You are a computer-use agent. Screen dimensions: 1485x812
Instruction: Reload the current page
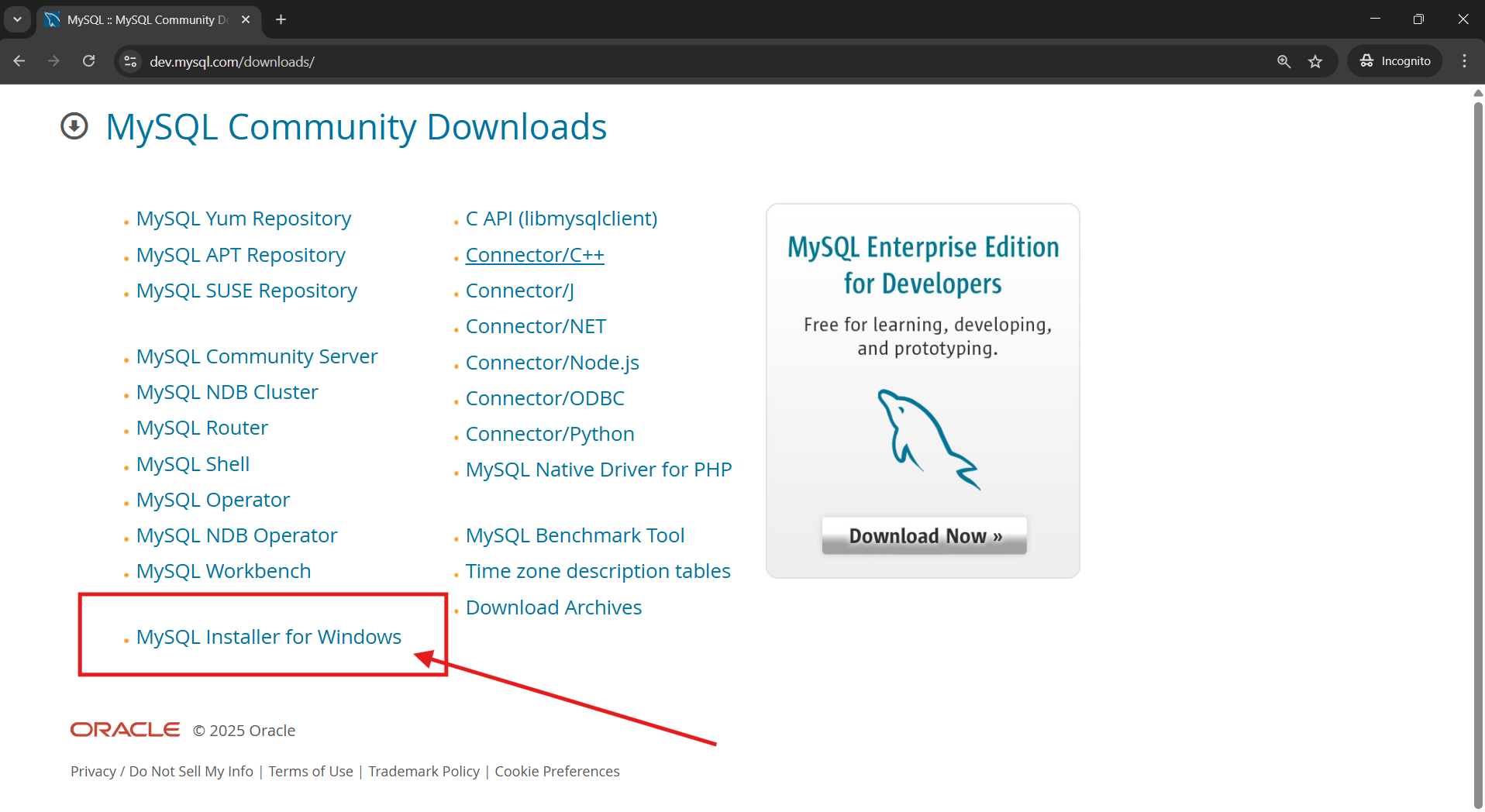pyautogui.click(x=89, y=61)
